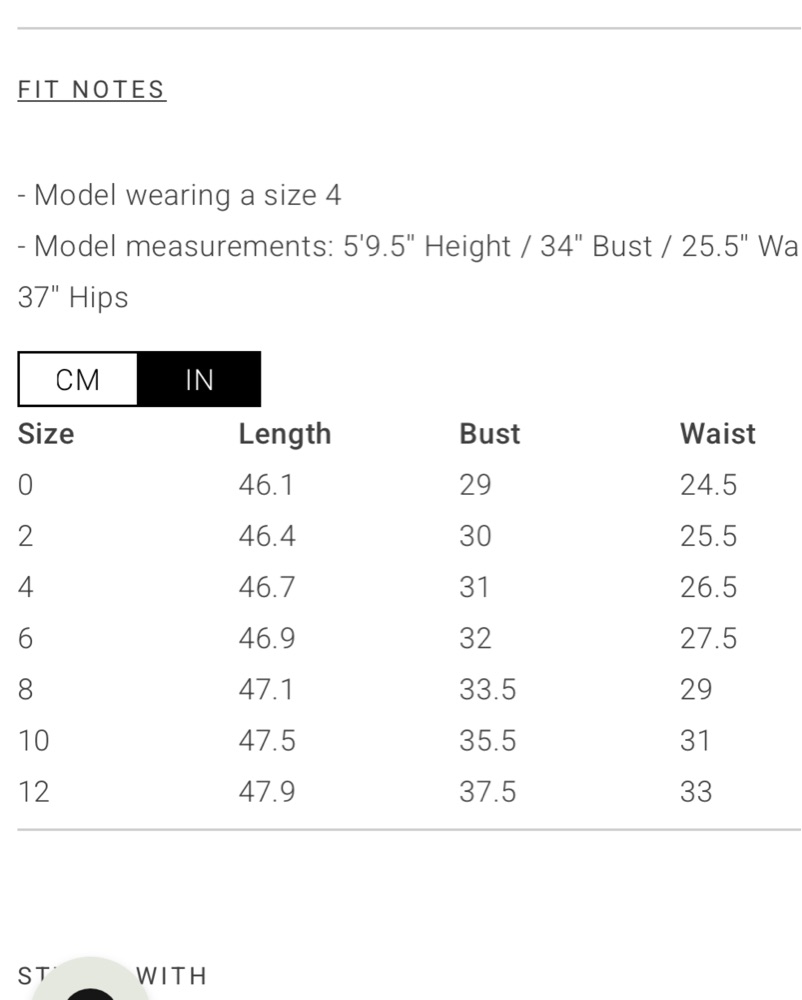Click the 'Model wearing a size 4' note
Screen dimensions: 802x1000
click(x=179, y=195)
